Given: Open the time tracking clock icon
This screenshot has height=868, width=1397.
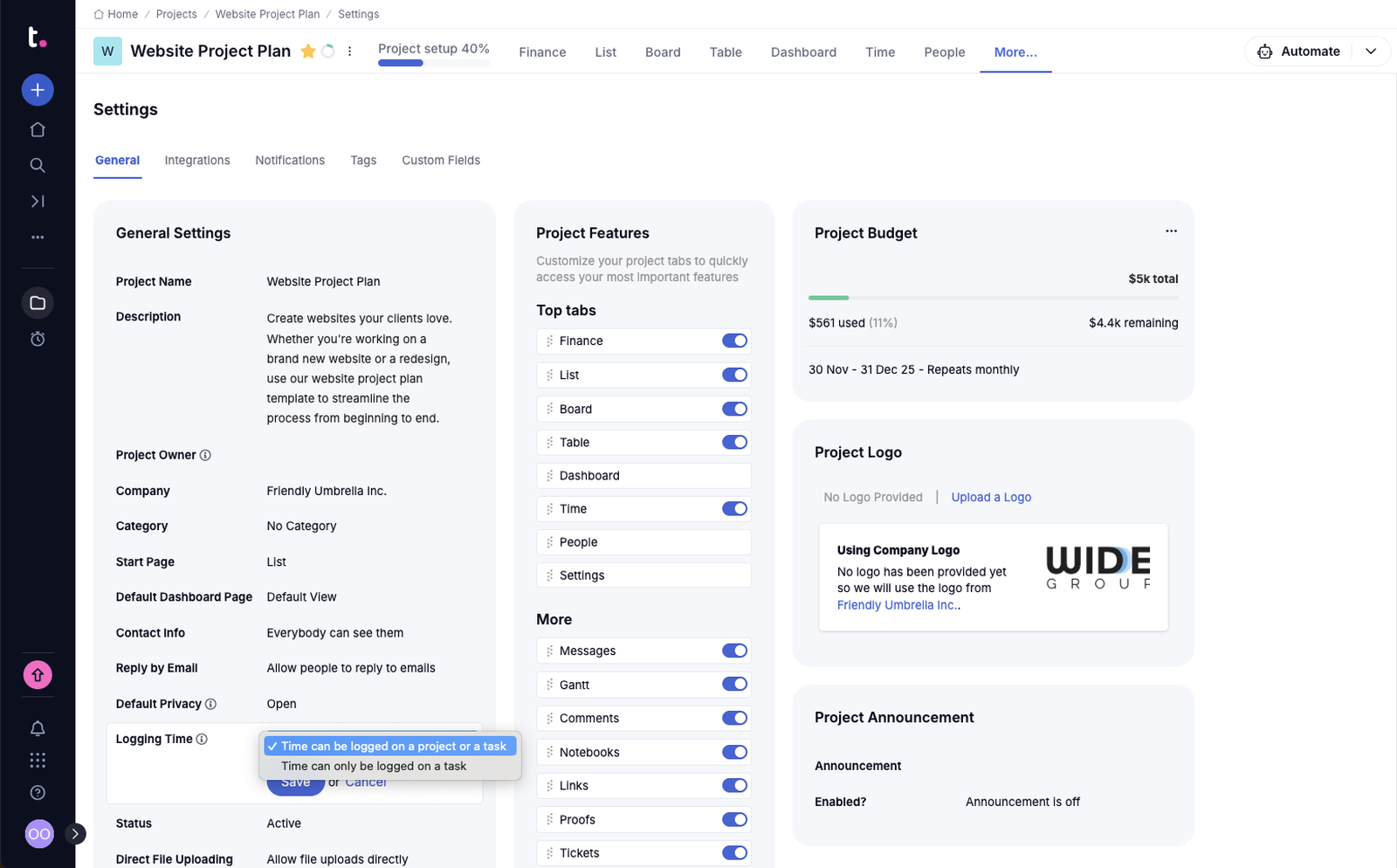Looking at the screenshot, I should click(38, 339).
